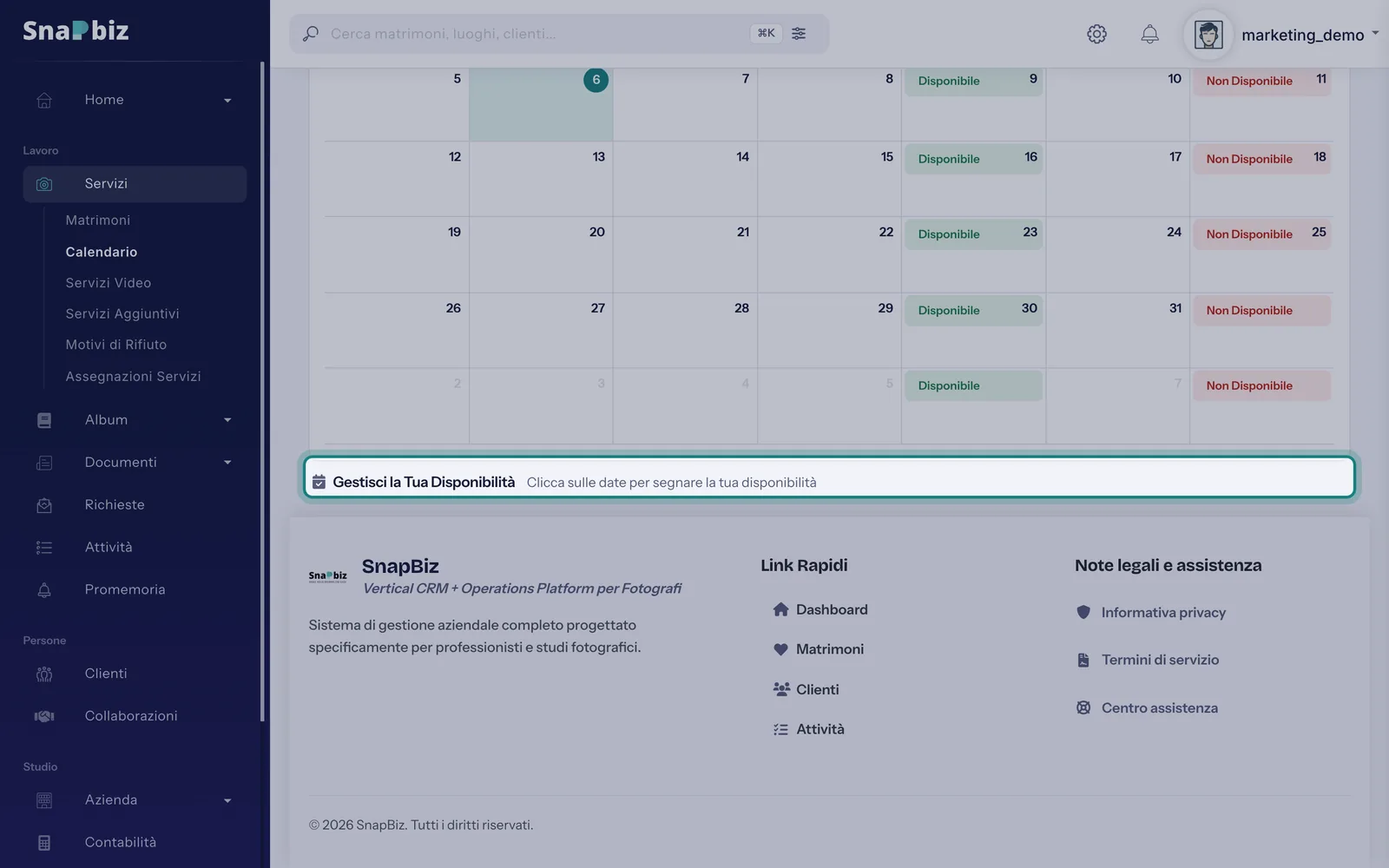Click the Documenti sidebar icon
Screen dimensions: 1389x868
click(44, 463)
